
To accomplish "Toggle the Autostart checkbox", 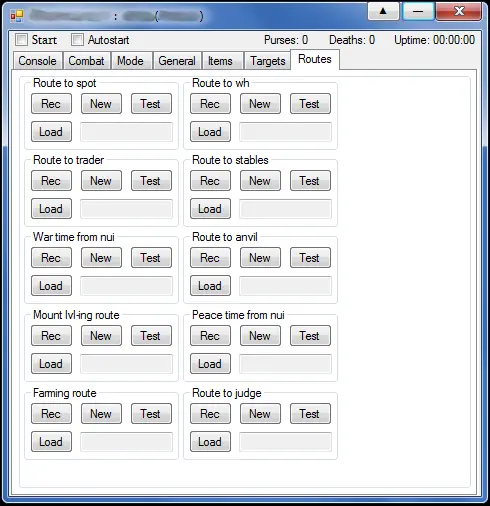I will [77, 40].
